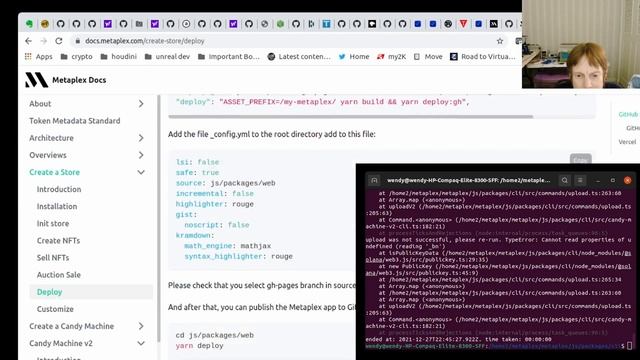Screen dimensions: 640x360
Task: Go to the Installation docs page
Action: click(x=57, y=207)
